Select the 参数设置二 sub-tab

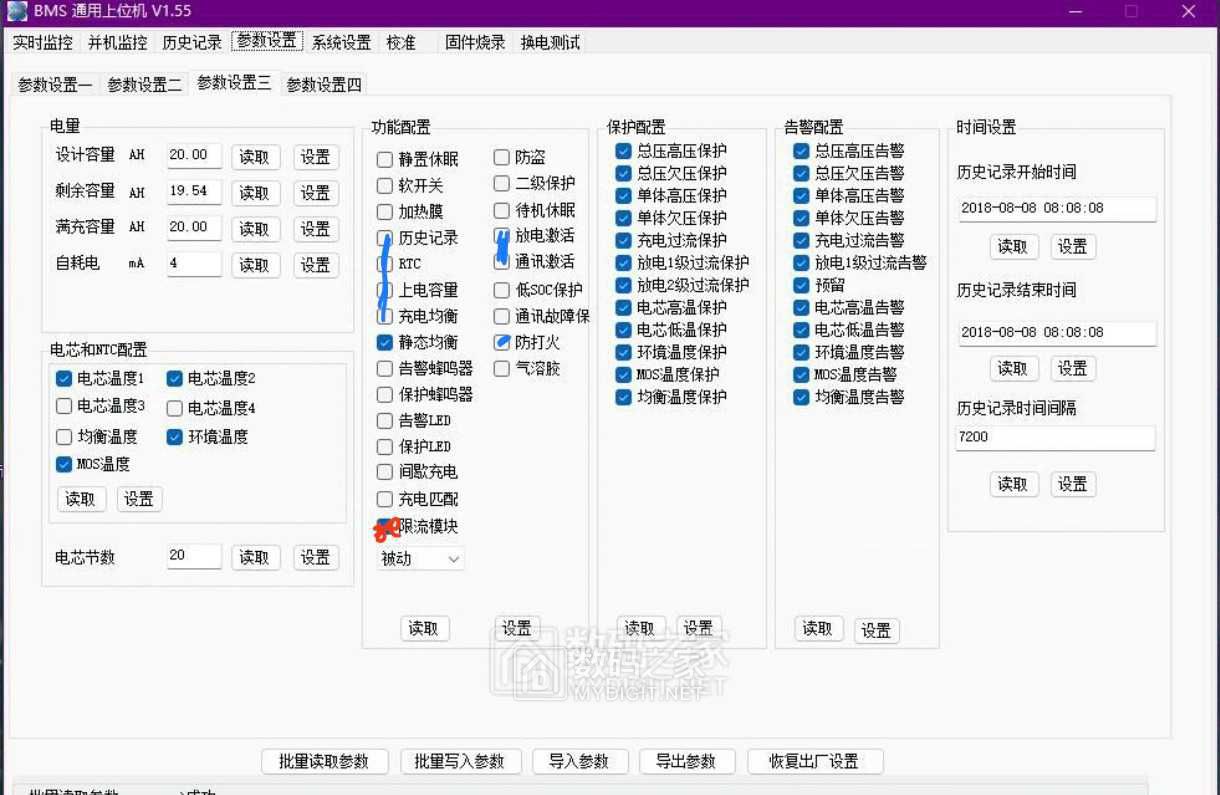pos(145,85)
